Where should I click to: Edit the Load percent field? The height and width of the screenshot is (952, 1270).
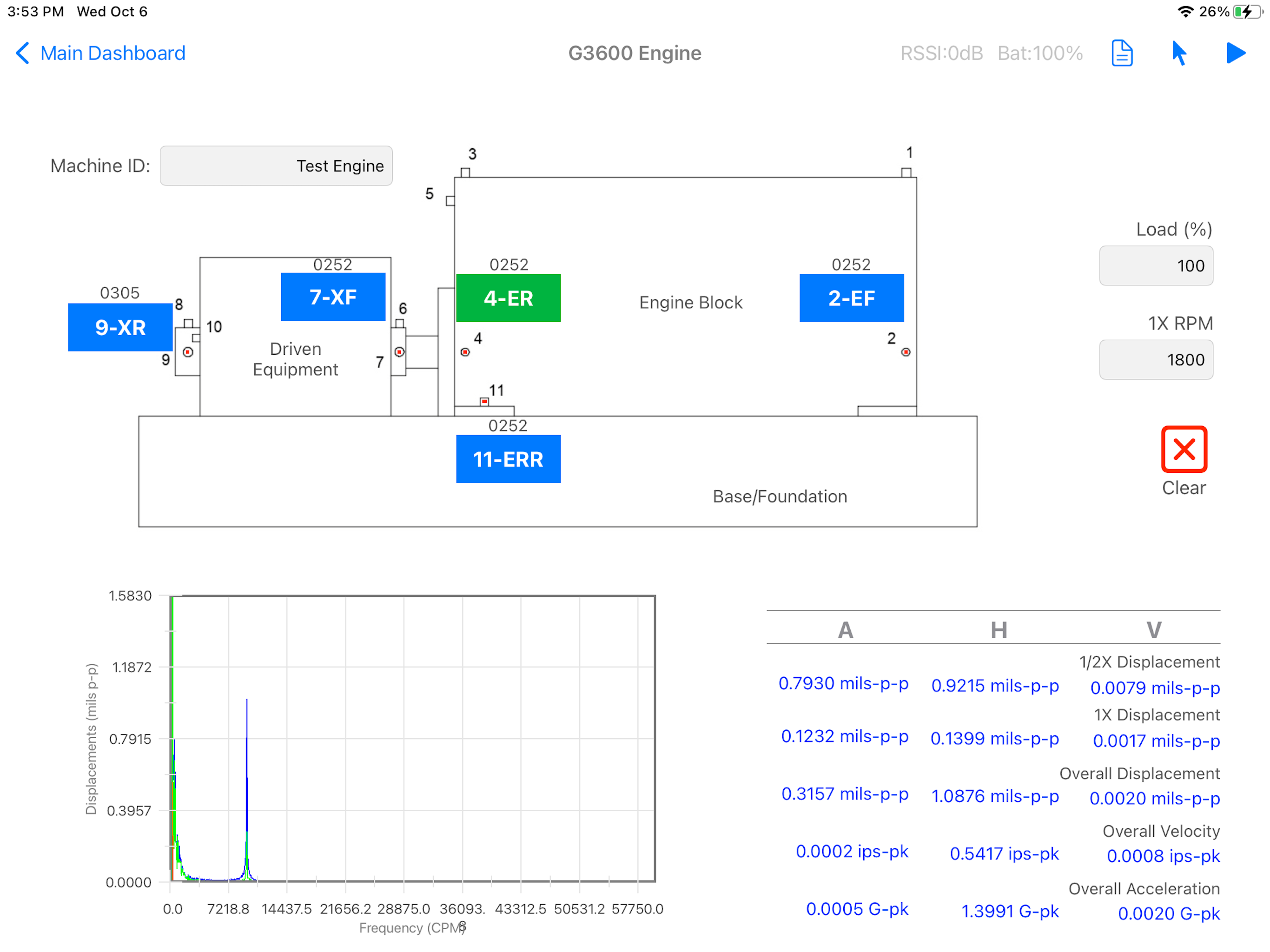(1156, 266)
